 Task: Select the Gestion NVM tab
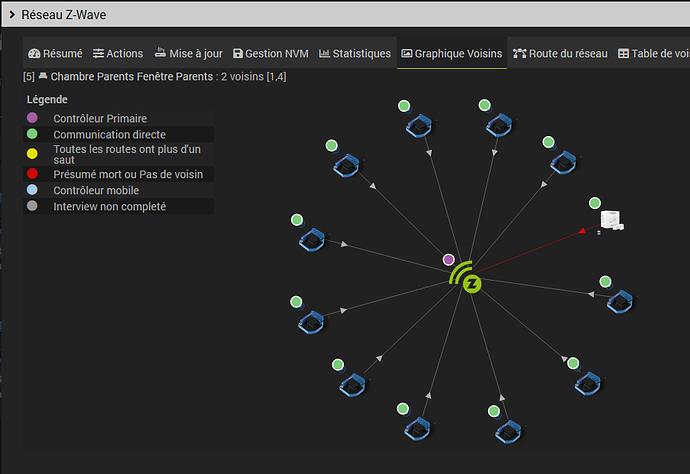tap(271, 53)
